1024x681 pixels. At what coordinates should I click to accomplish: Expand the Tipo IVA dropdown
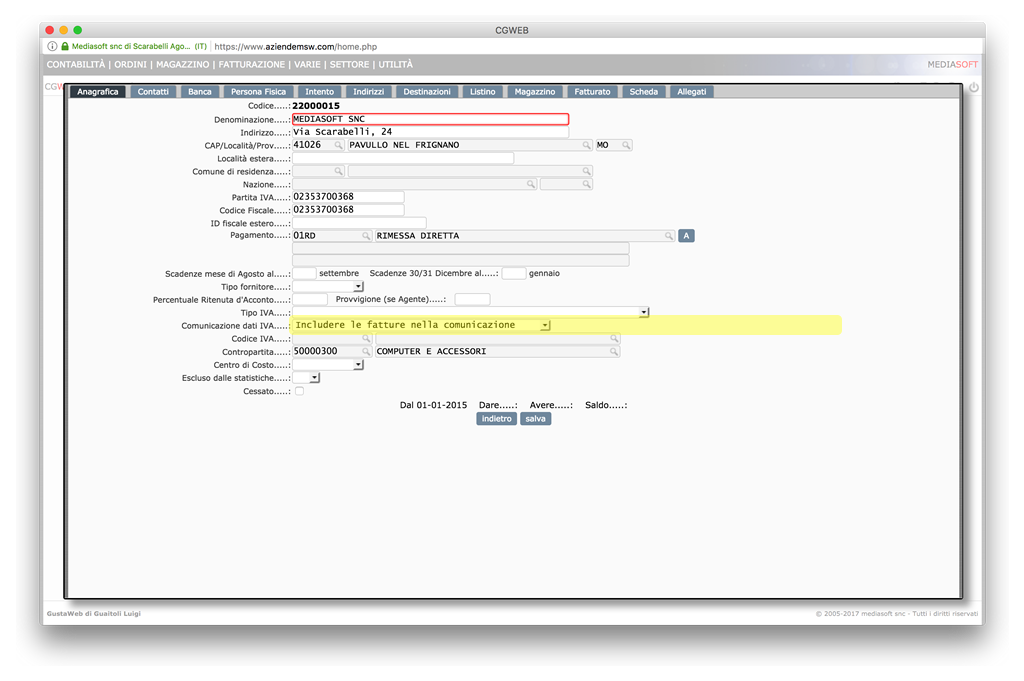[x=644, y=313]
